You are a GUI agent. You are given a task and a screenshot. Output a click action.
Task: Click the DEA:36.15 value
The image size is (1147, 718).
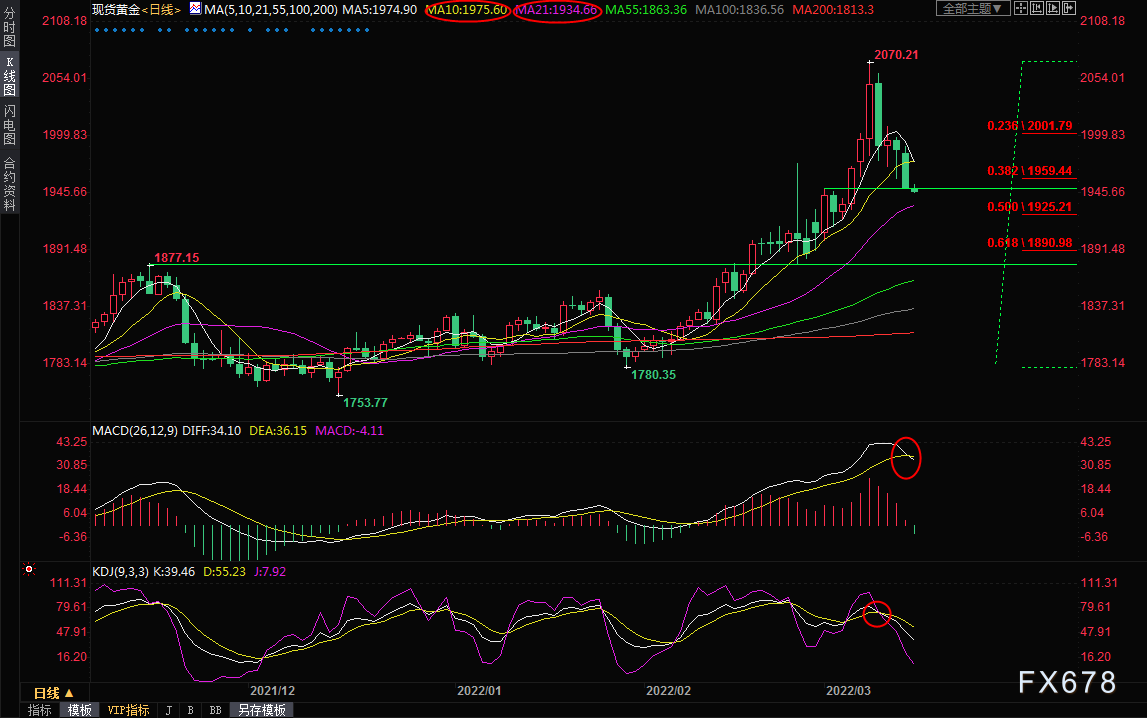pyautogui.click(x=278, y=431)
